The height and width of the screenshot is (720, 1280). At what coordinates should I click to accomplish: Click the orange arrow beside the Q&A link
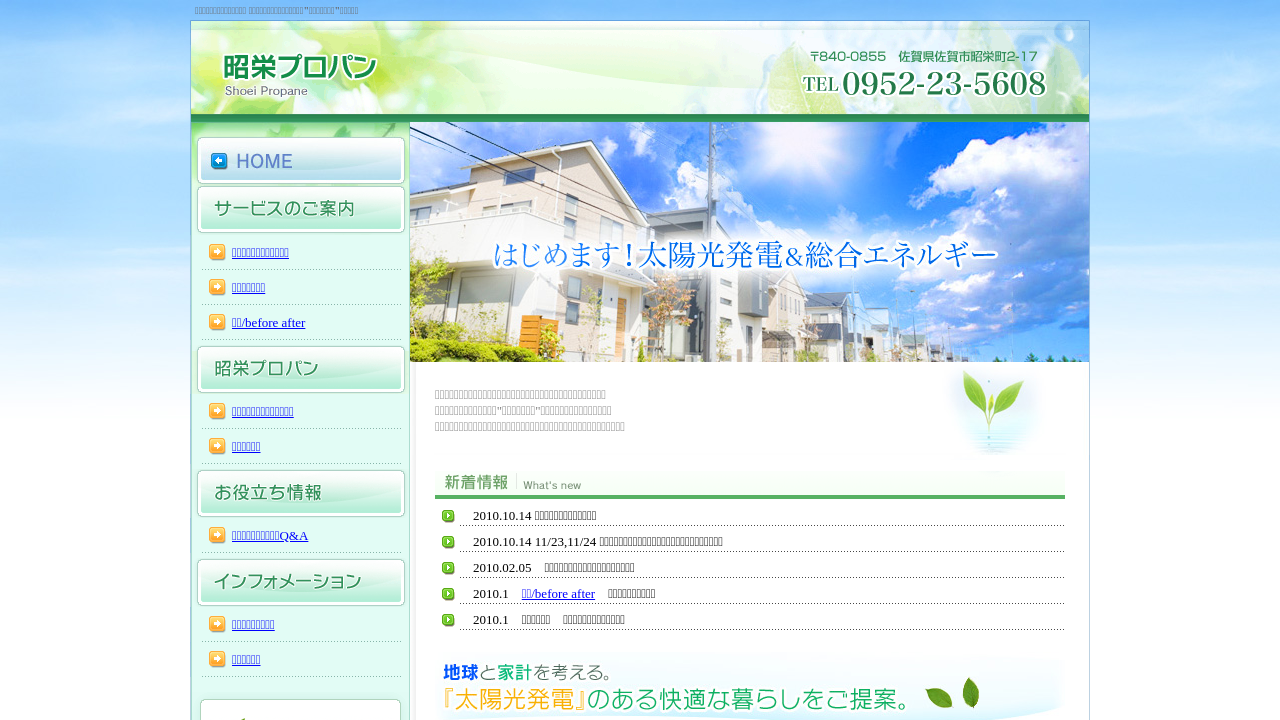tap(217, 535)
